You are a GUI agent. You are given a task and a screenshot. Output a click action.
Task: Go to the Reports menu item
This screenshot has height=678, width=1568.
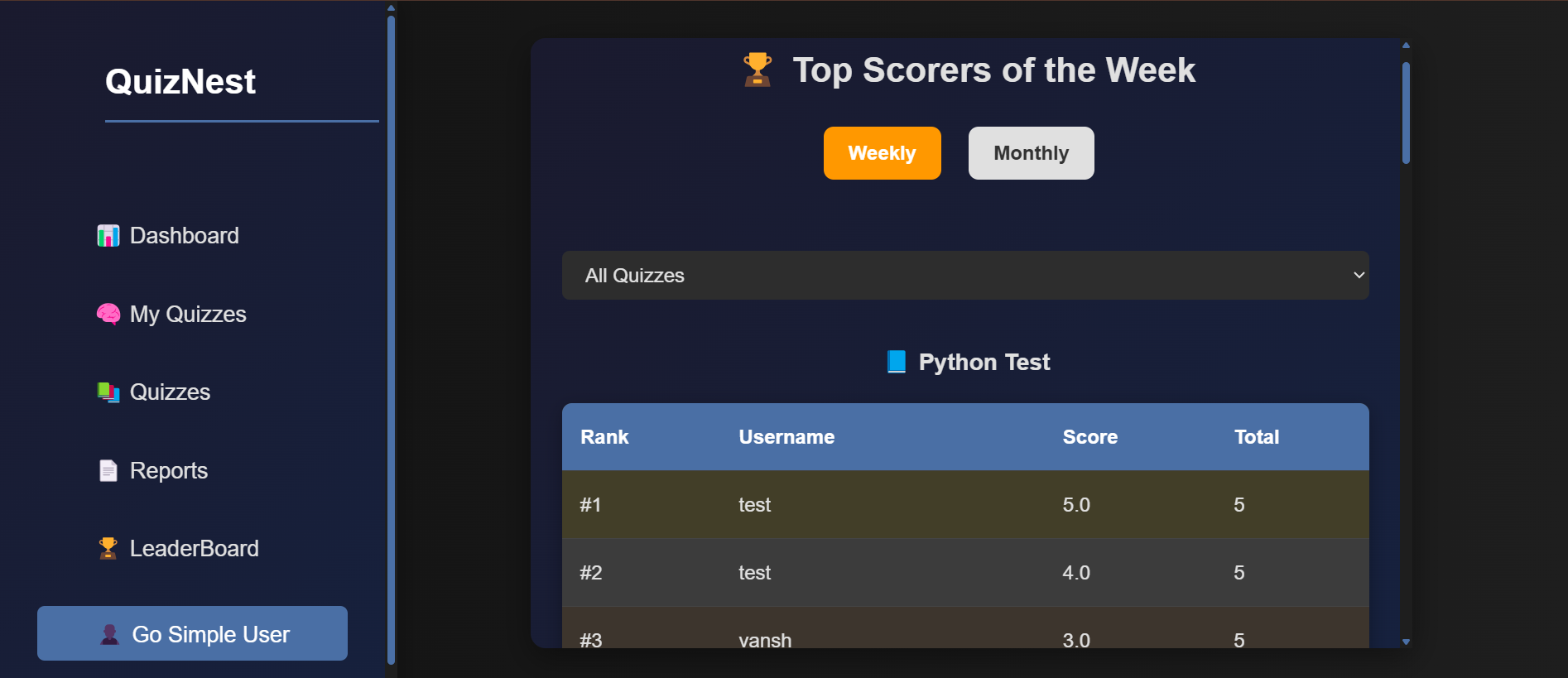pos(169,471)
